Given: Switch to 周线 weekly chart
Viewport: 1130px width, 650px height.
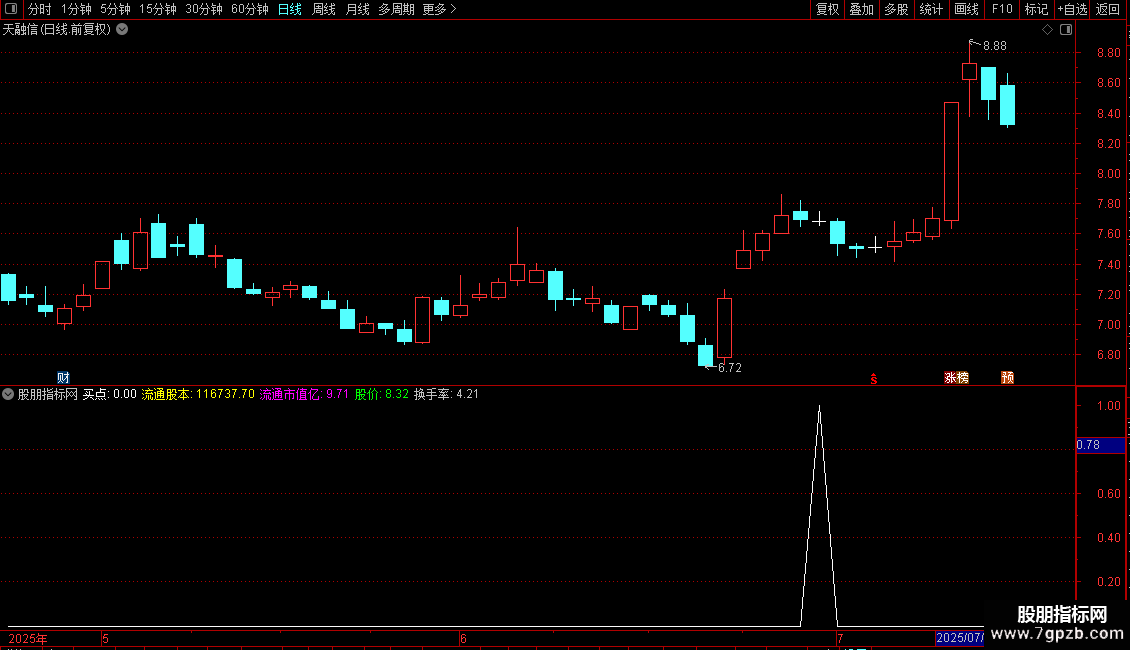Looking at the screenshot, I should tap(324, 9).
